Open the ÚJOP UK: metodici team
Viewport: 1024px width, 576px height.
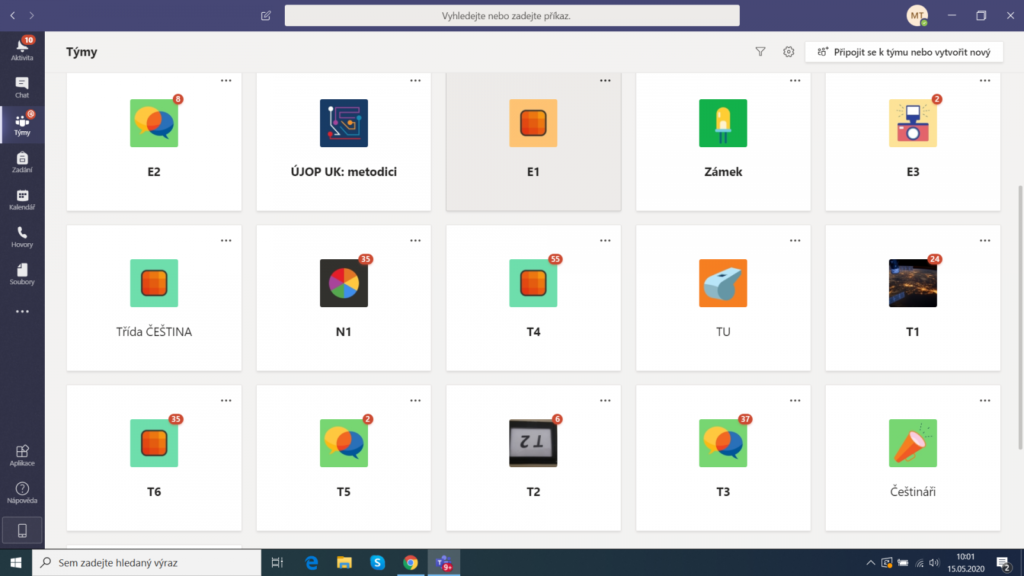(x=344, y=142)
